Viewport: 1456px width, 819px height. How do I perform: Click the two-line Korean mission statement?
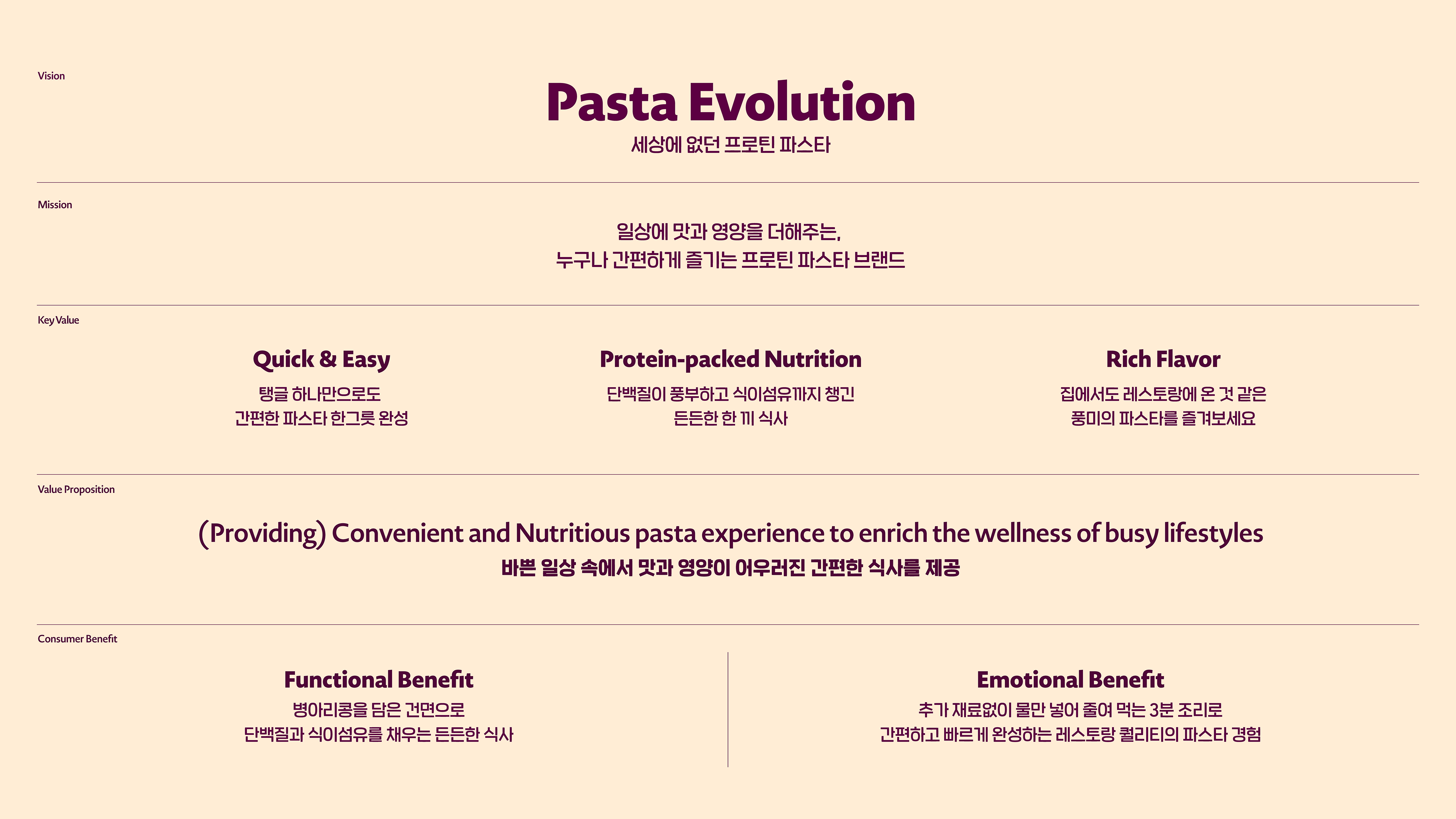(730, 246)
